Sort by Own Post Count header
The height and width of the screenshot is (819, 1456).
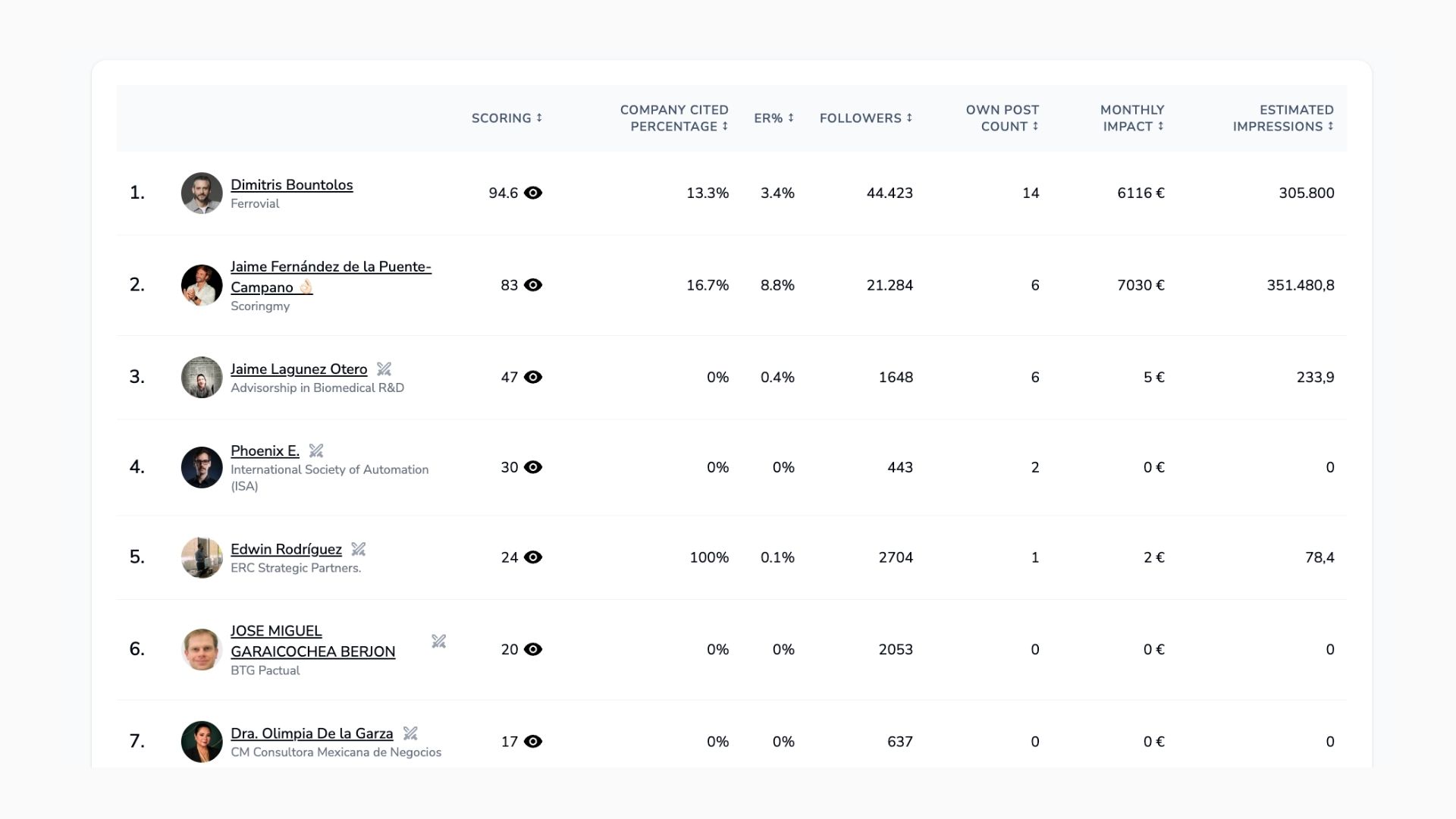tap(1003, 118)
